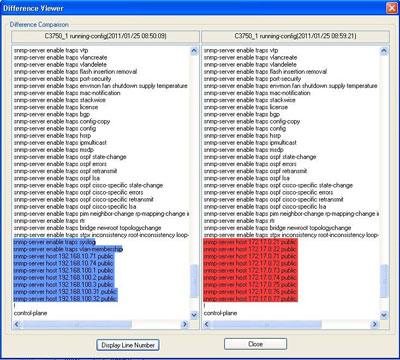
Task: Click left pane horizontal scrollbar thumb
Action: coord(76,324)
